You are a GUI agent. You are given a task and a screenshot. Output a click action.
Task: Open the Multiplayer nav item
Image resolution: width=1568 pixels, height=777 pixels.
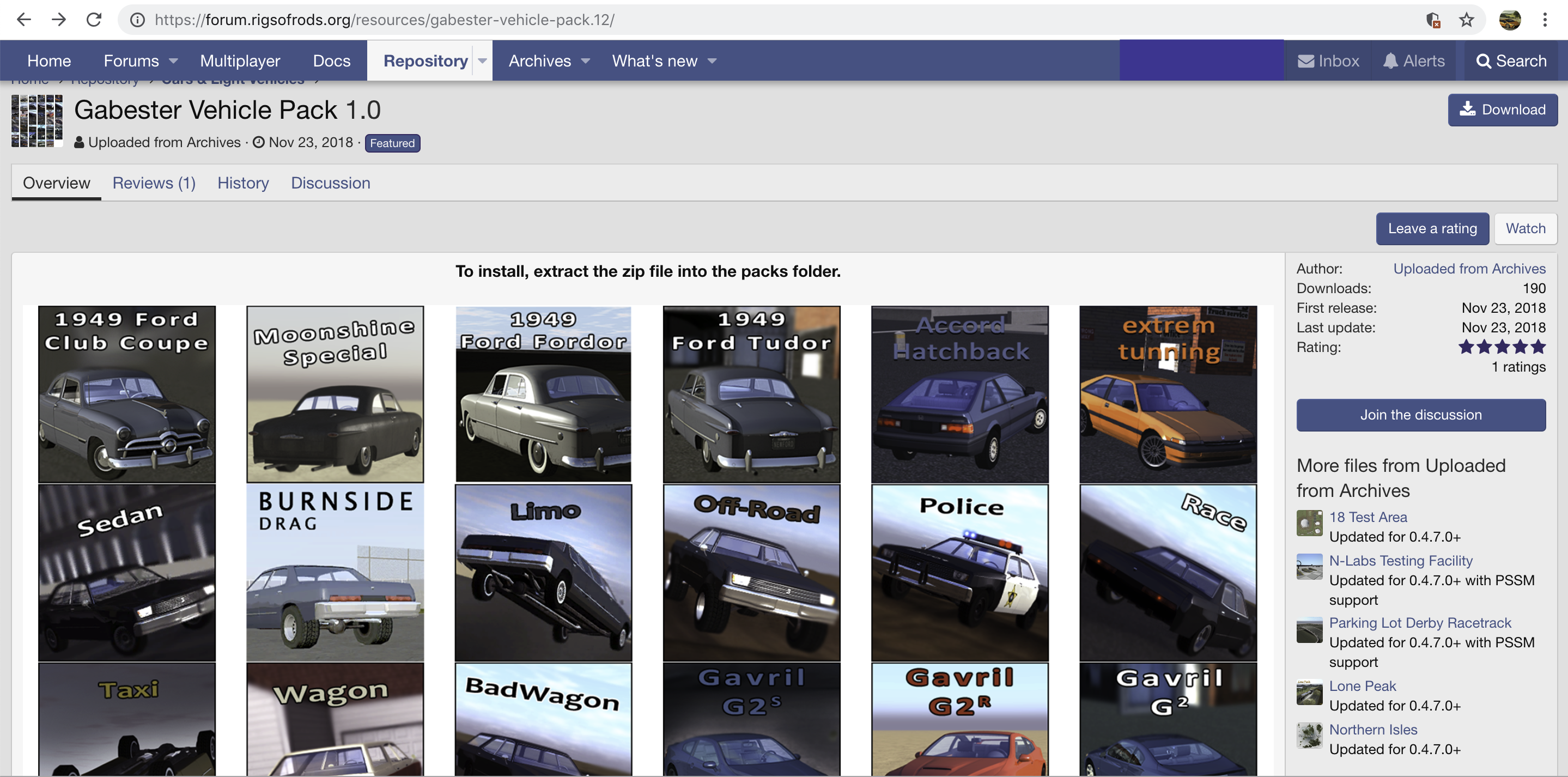pos(240,61)
